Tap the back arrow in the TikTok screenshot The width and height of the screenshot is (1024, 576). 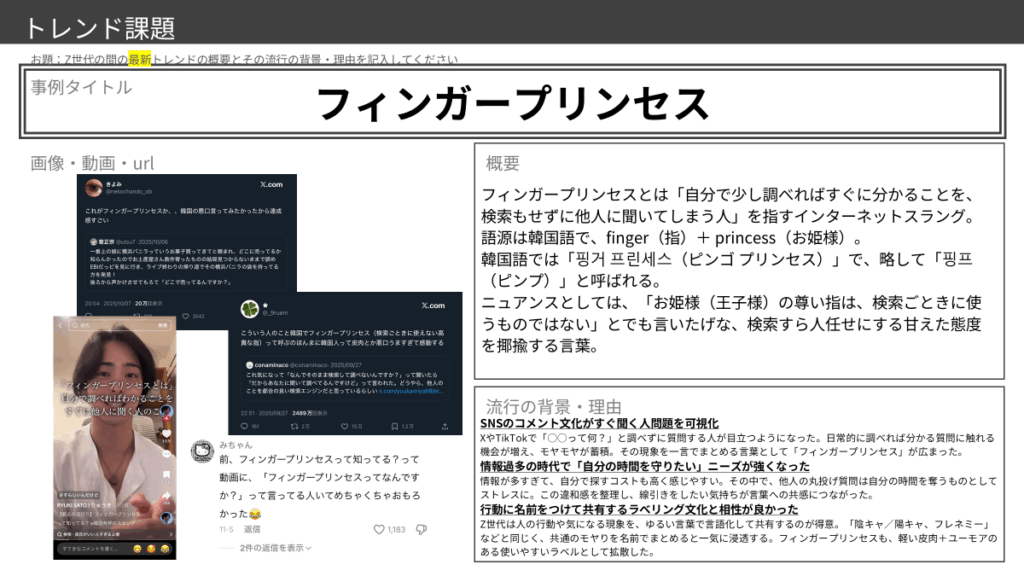[62, 327]
